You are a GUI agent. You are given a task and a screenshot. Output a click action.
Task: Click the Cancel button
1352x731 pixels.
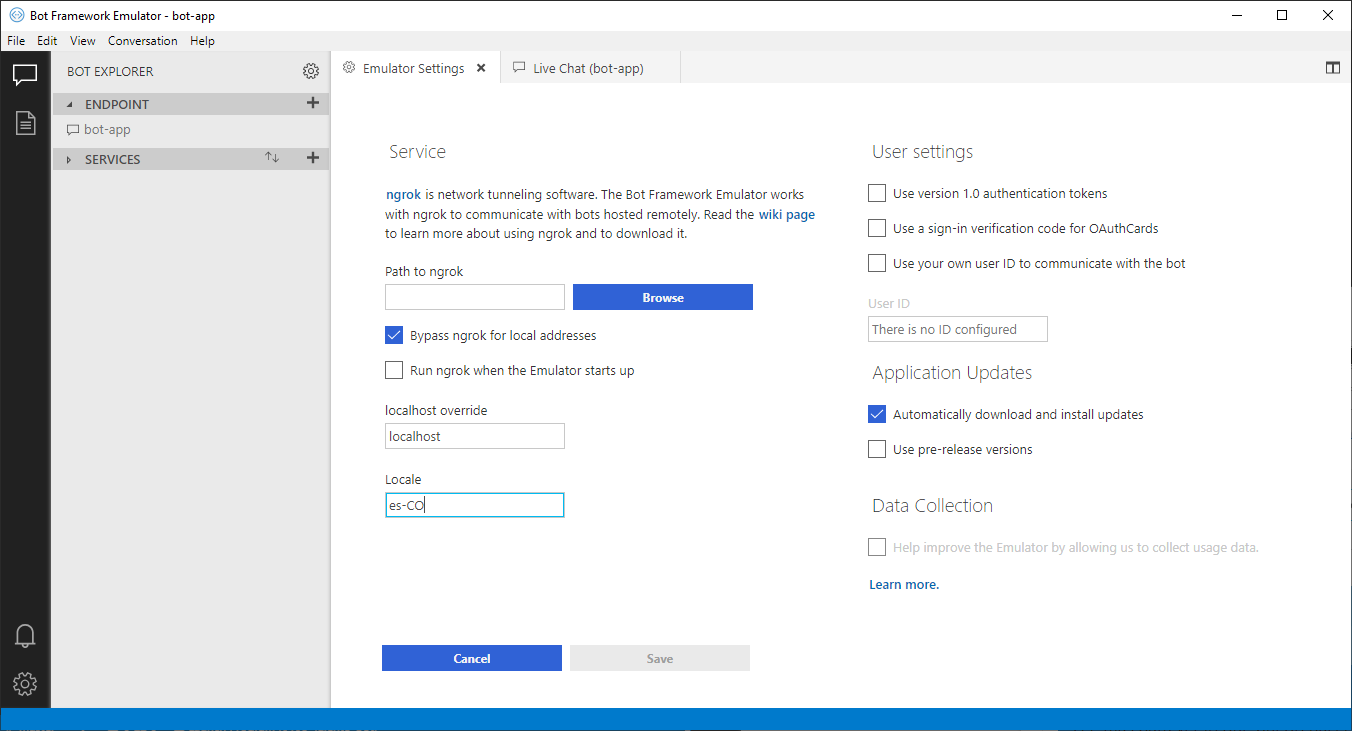[x=472, y=658]
